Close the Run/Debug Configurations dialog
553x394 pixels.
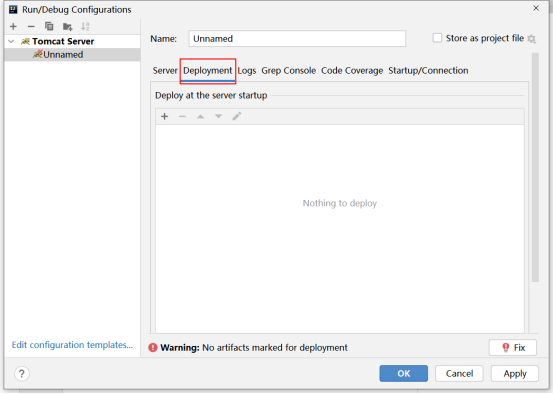(536, 8)
